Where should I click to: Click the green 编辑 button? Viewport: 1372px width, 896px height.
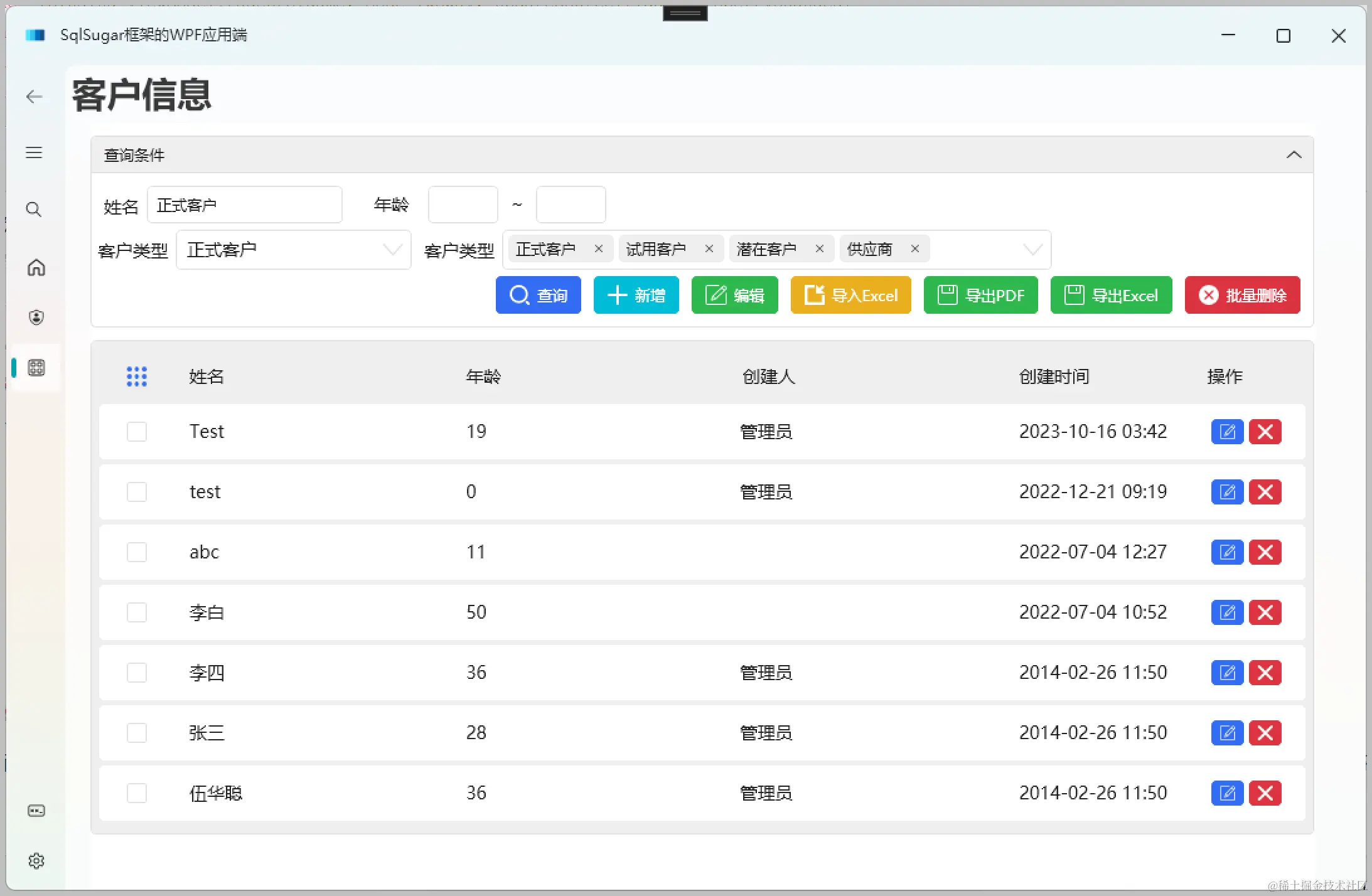[x=735, y=295]
